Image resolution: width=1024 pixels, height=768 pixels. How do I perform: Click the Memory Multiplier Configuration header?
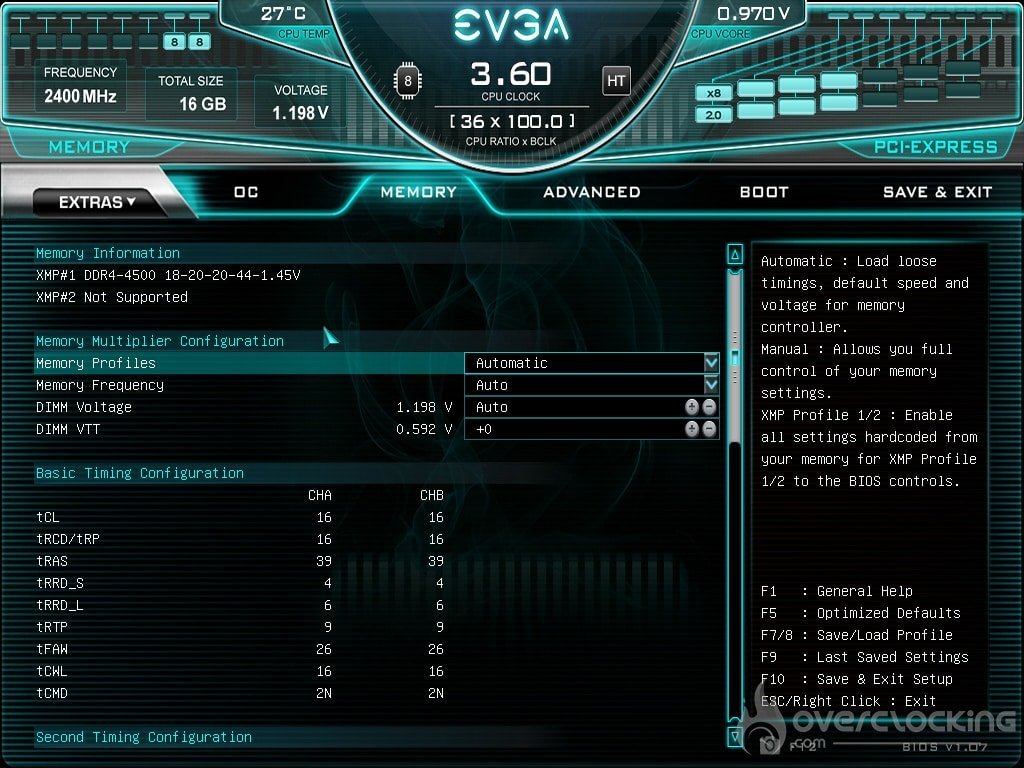click(x=160, y=341)
